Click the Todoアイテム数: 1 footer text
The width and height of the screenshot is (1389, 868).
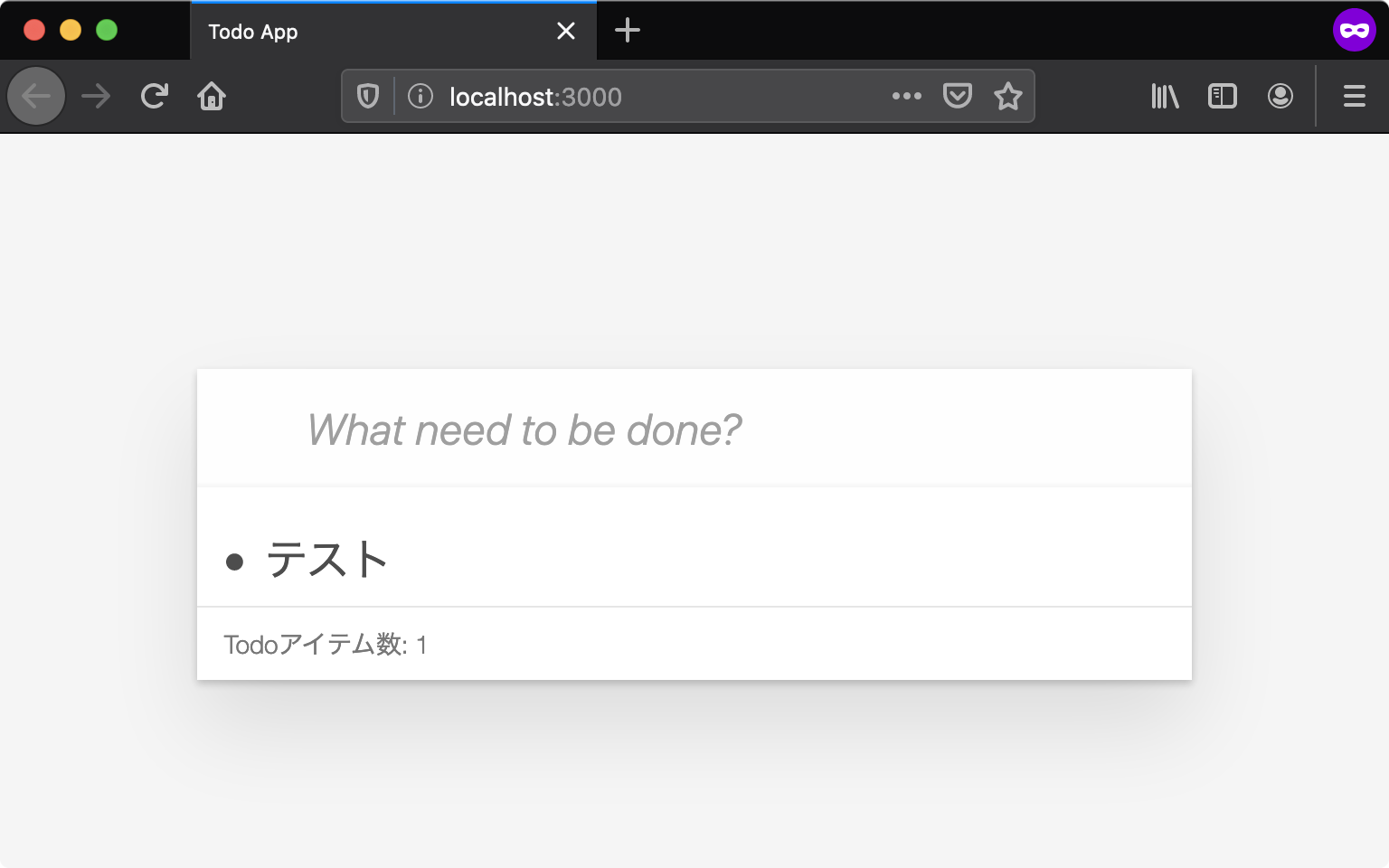pos(326,645)
